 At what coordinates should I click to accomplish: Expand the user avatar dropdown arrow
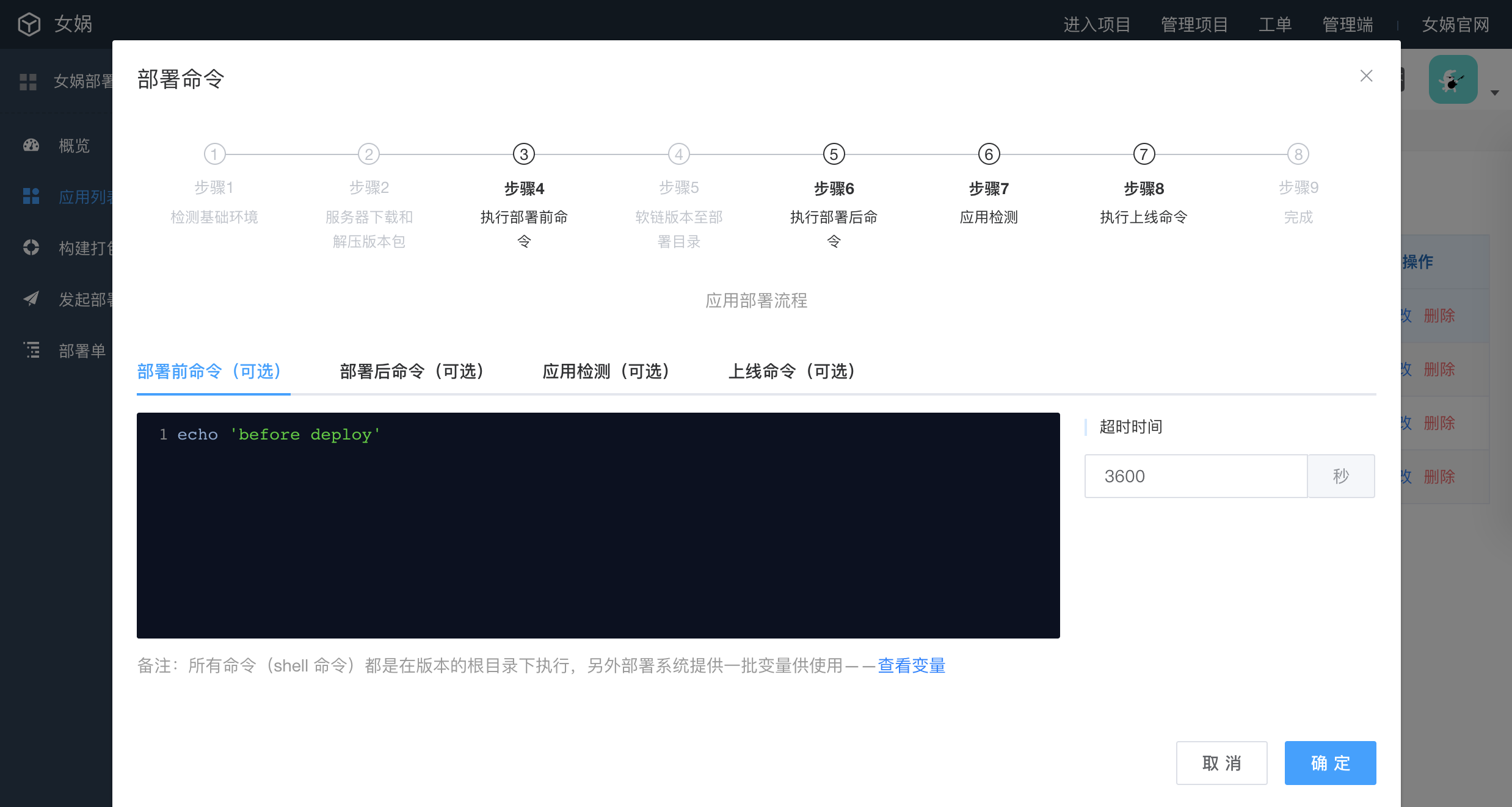(1494, 93)
